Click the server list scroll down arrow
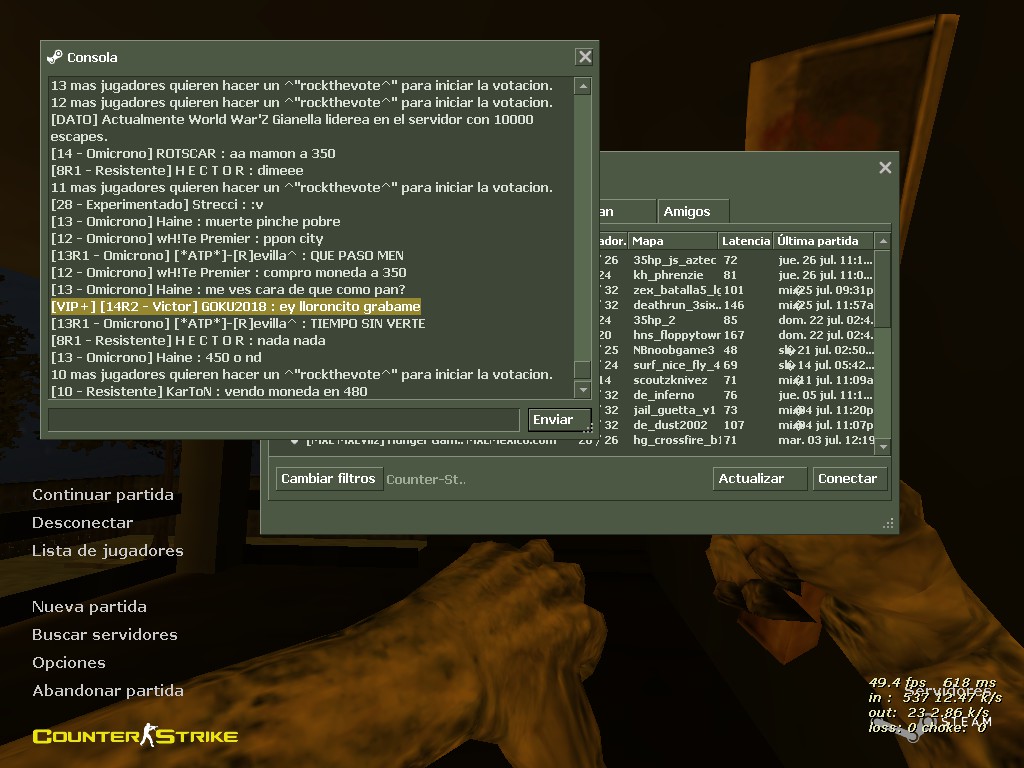The height and width of the screenshot is (768, 1024). pyautogui.click(x=883, y=447)
